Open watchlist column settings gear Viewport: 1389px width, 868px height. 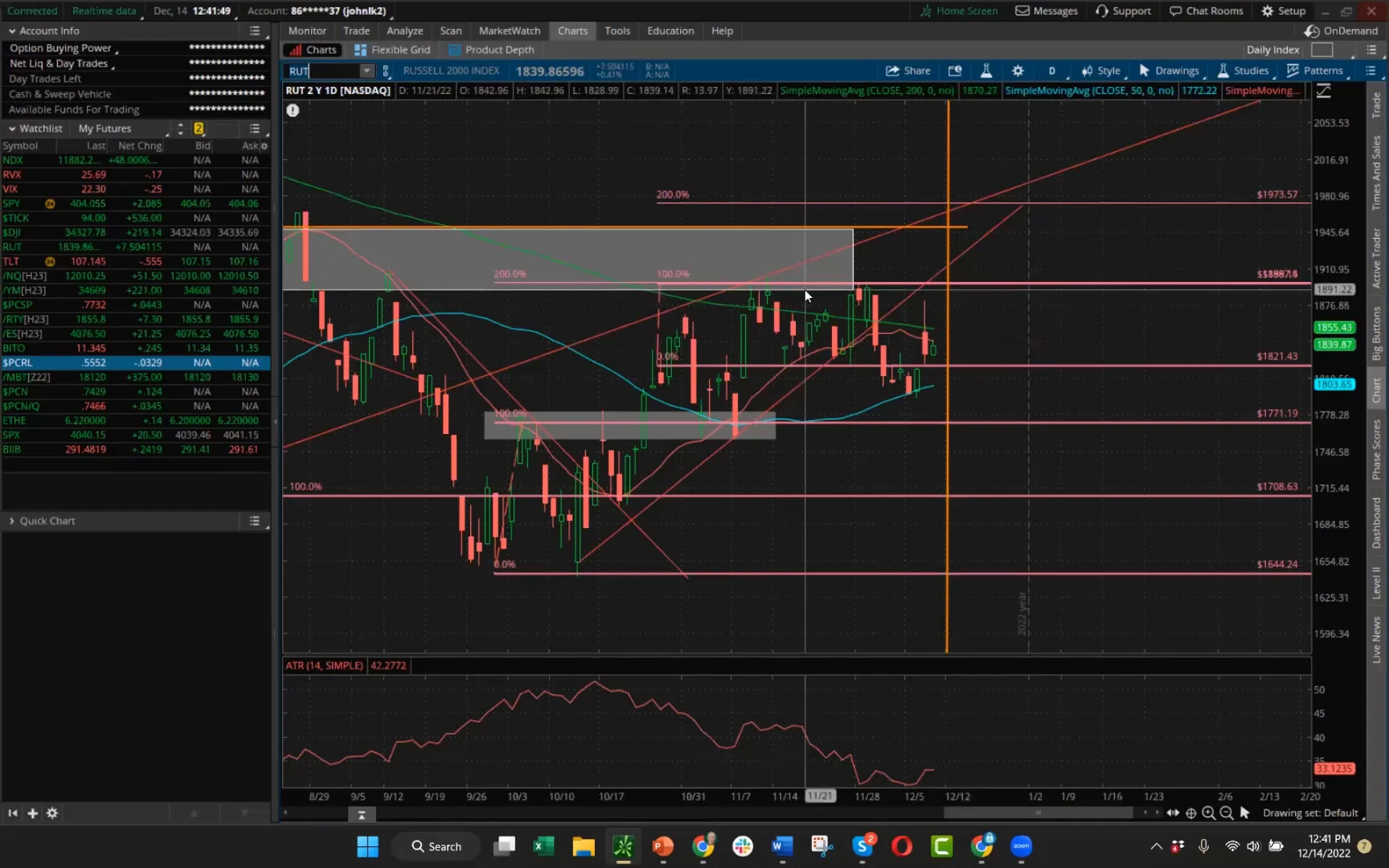coord(264,146)
